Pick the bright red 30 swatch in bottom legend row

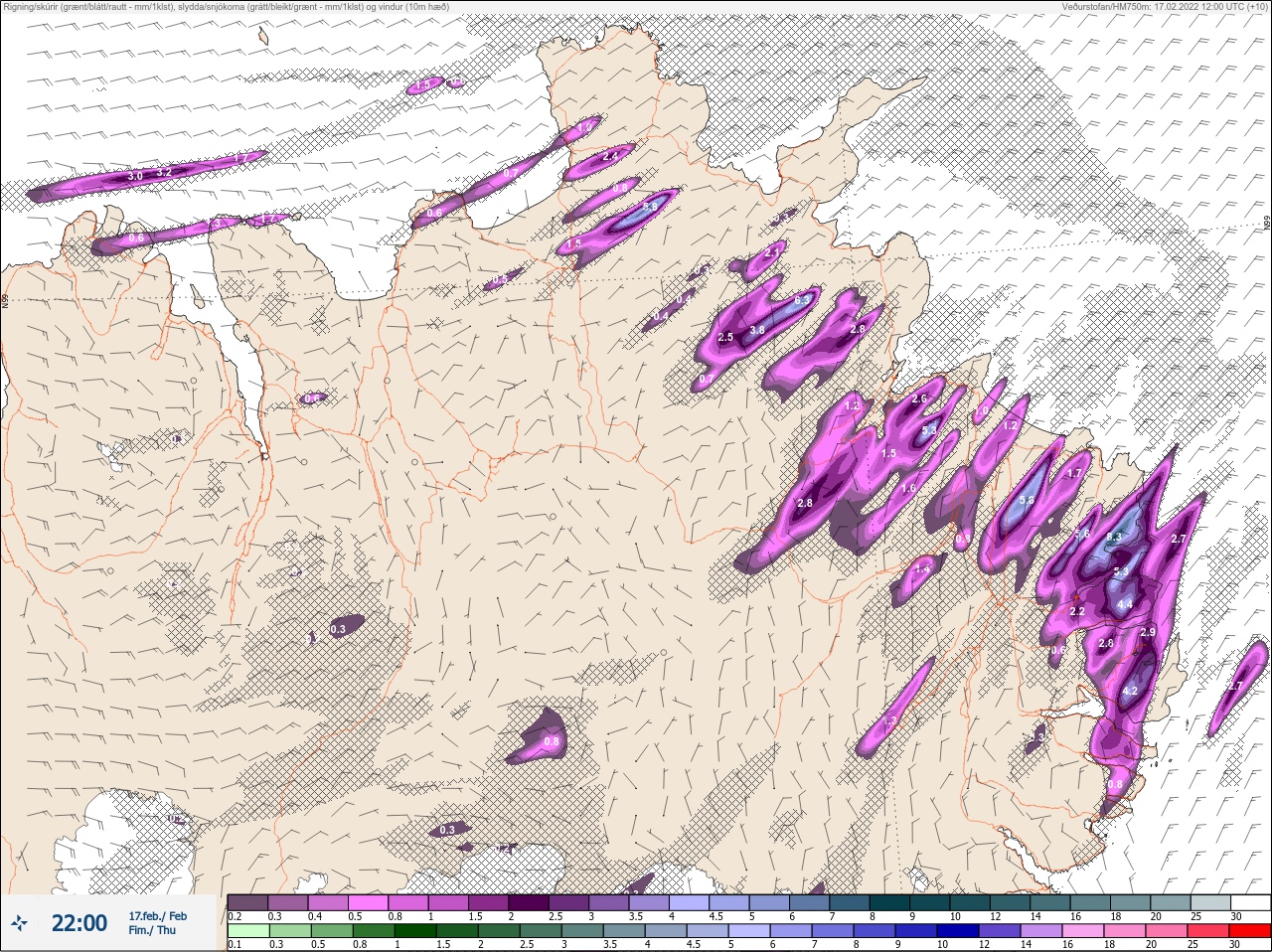click(1249, 931)
